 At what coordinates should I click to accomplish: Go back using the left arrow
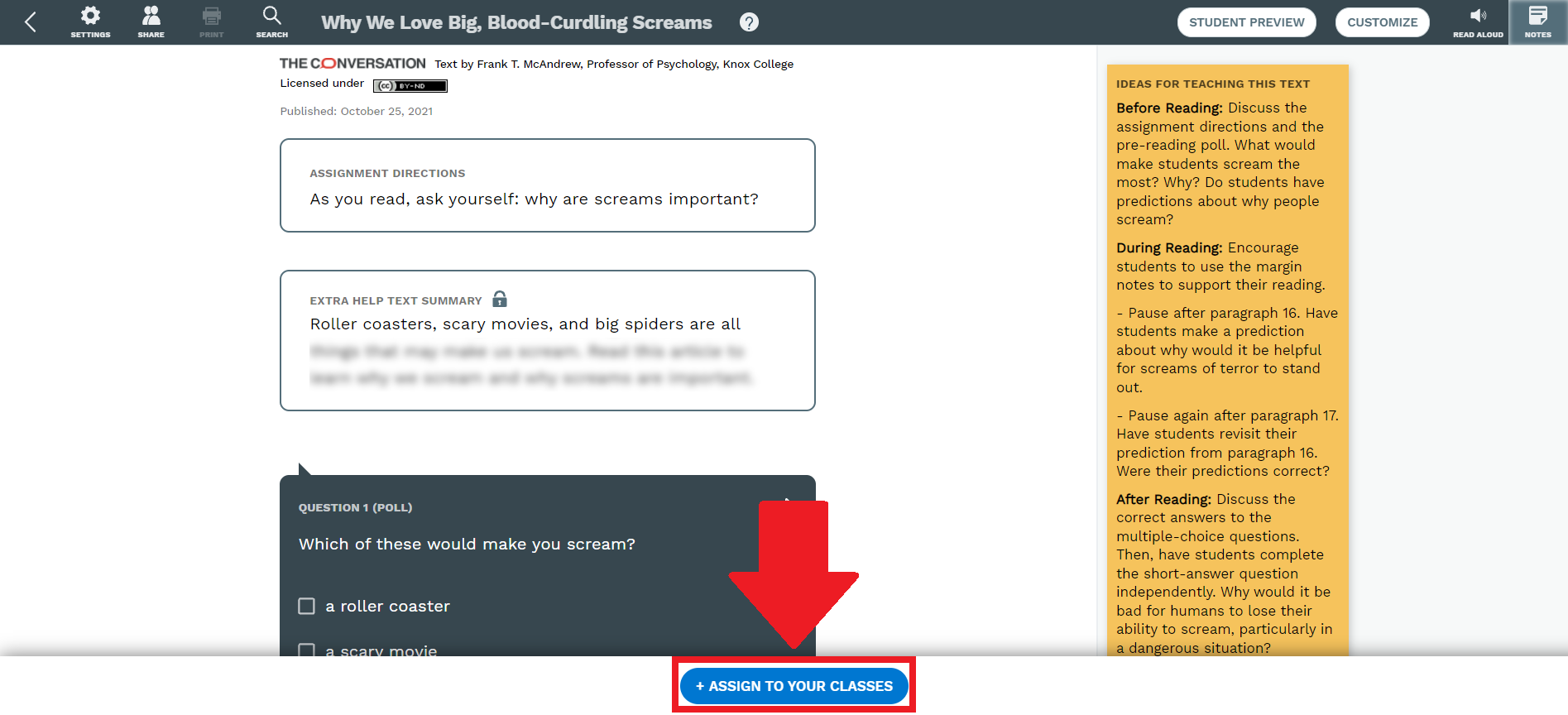pyautogui.click(x=31, y=22)
